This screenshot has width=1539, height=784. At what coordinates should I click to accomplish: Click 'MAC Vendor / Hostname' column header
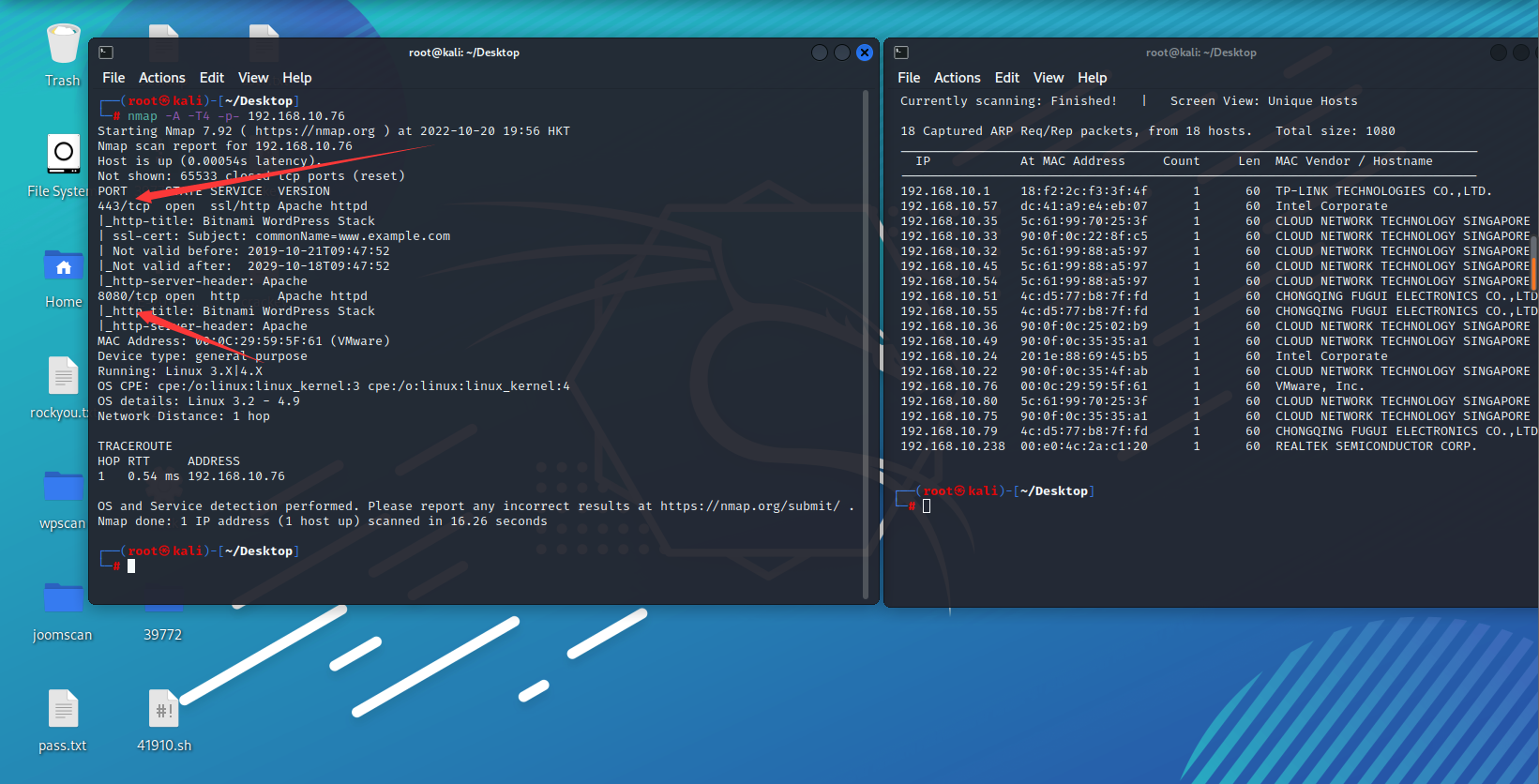pyautogui.click(x=1354, y=161)
